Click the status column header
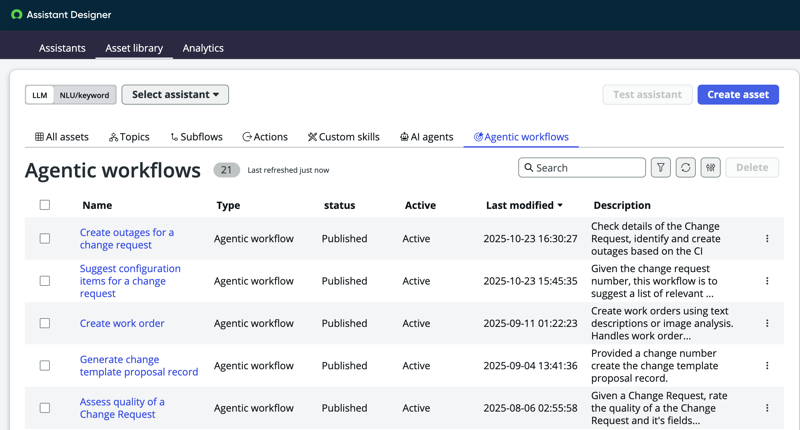800x430 pixels. (x=339, y=205)
